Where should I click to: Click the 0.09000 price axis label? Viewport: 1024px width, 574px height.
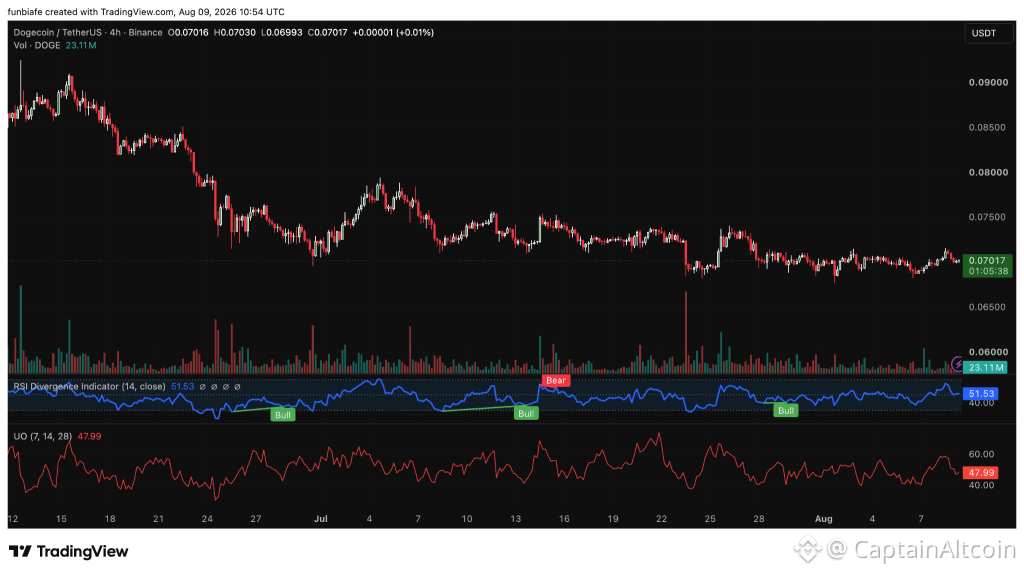coord(987,83)
